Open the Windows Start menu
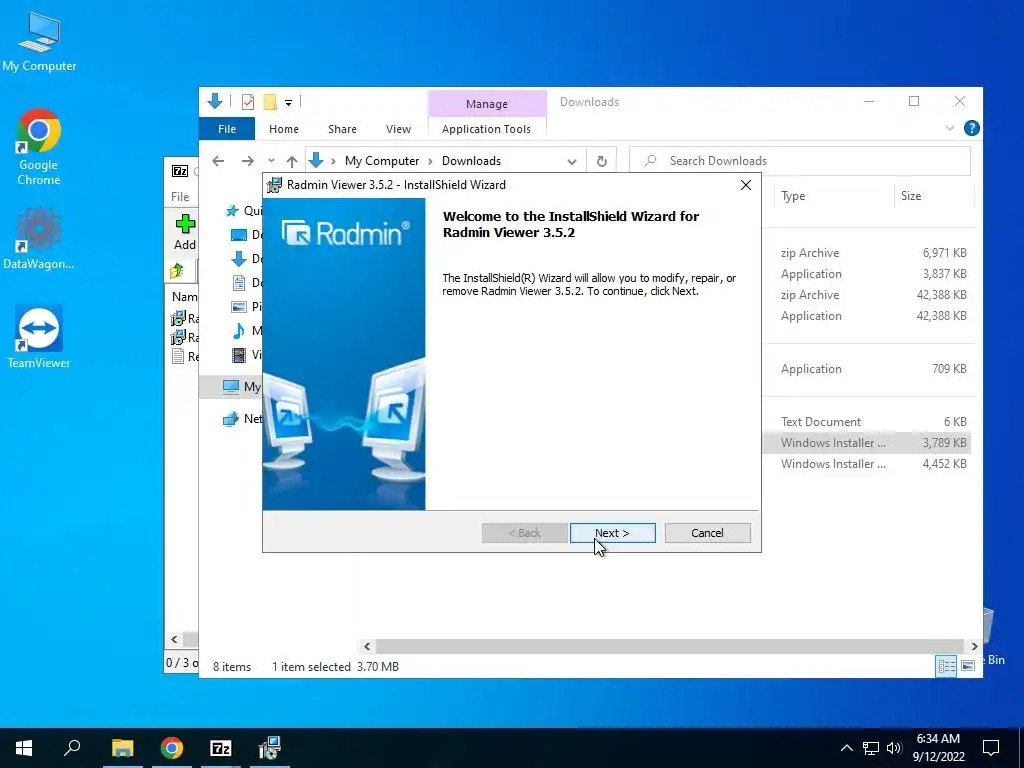1024x768 pixels. (x=24, y=748)
